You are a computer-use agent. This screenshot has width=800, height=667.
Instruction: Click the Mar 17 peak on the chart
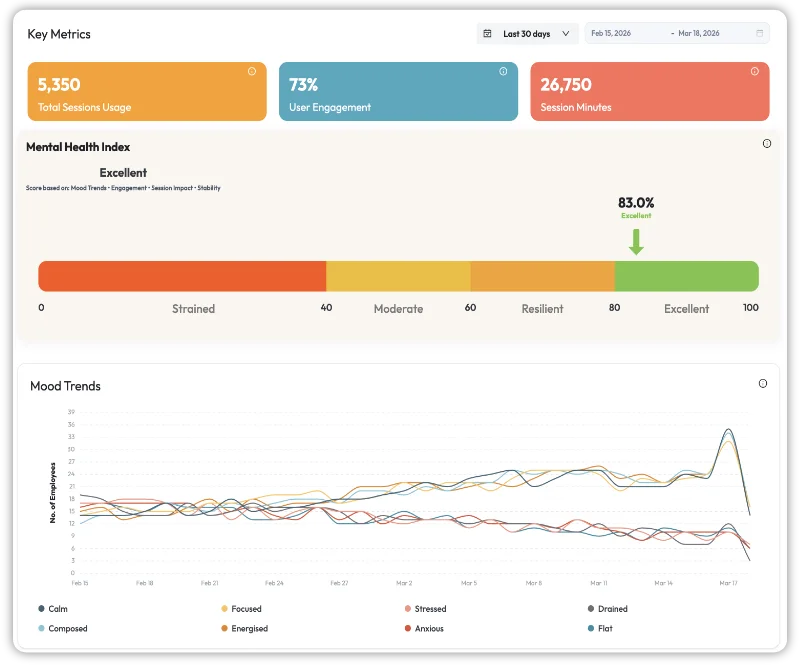(729, 430)
